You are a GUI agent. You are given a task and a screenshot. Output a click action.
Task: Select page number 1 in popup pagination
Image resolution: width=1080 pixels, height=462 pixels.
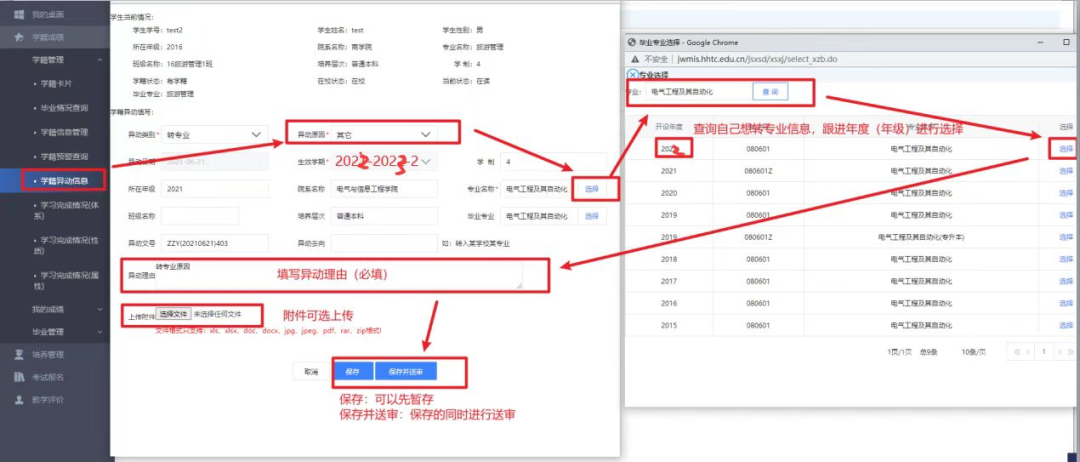coord(1043,352)
